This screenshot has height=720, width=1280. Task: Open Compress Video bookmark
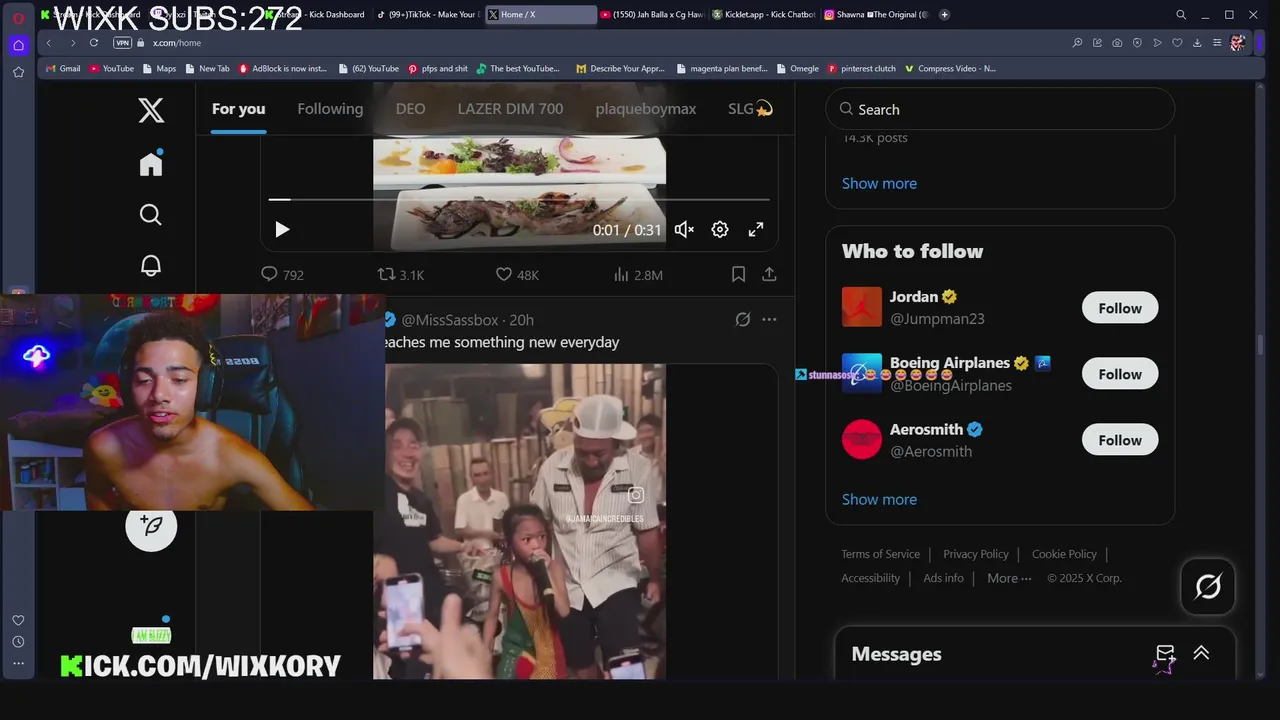click(951, 69)
